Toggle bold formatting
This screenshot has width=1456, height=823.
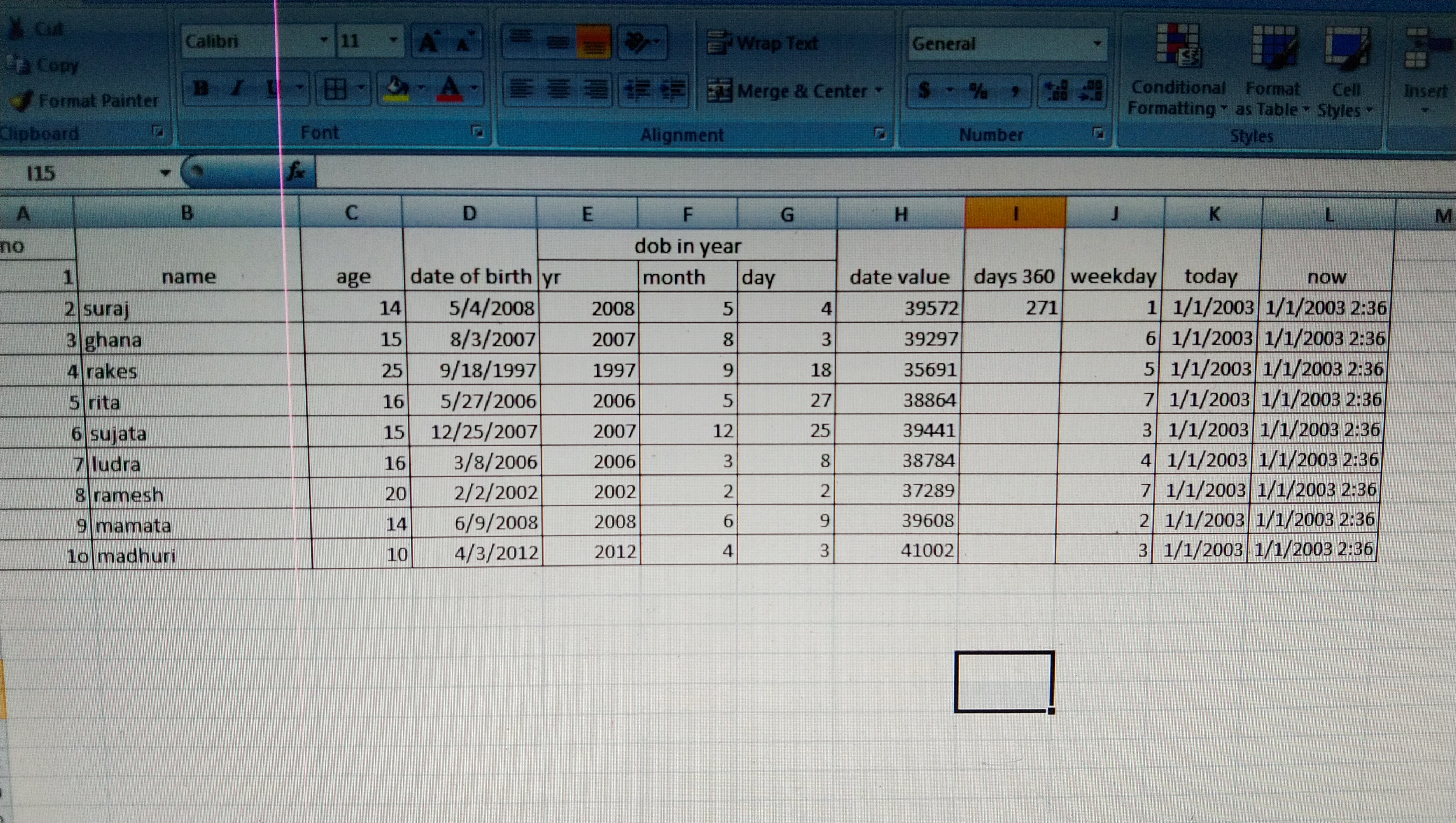200,89
